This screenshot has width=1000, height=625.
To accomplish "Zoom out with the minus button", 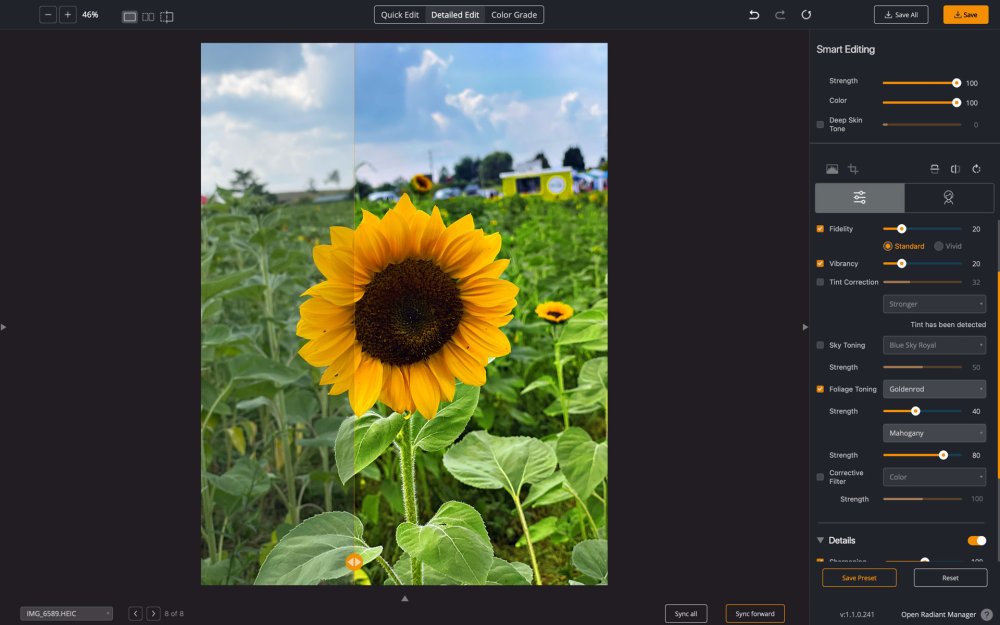I will pos(48,15).
